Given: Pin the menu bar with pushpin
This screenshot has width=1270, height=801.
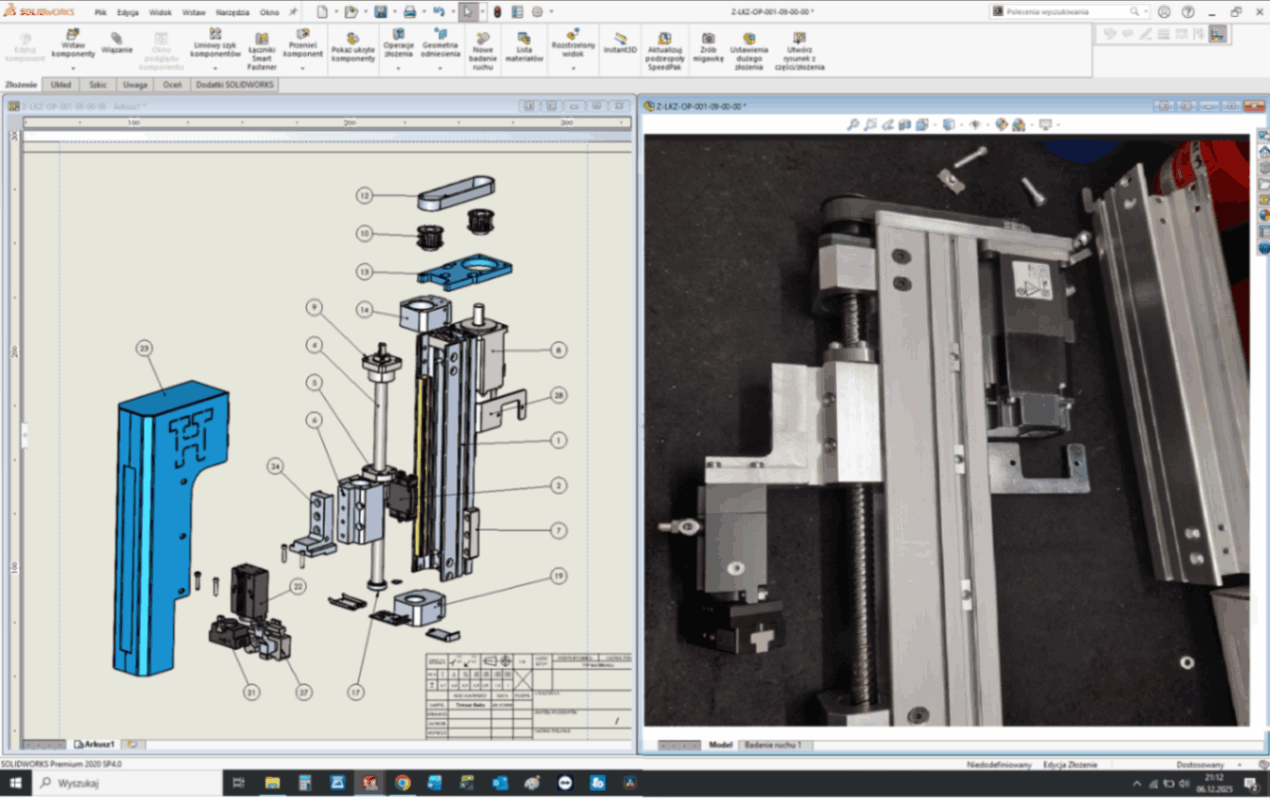Looking at the screenshot, I should [x=293, y=12].
